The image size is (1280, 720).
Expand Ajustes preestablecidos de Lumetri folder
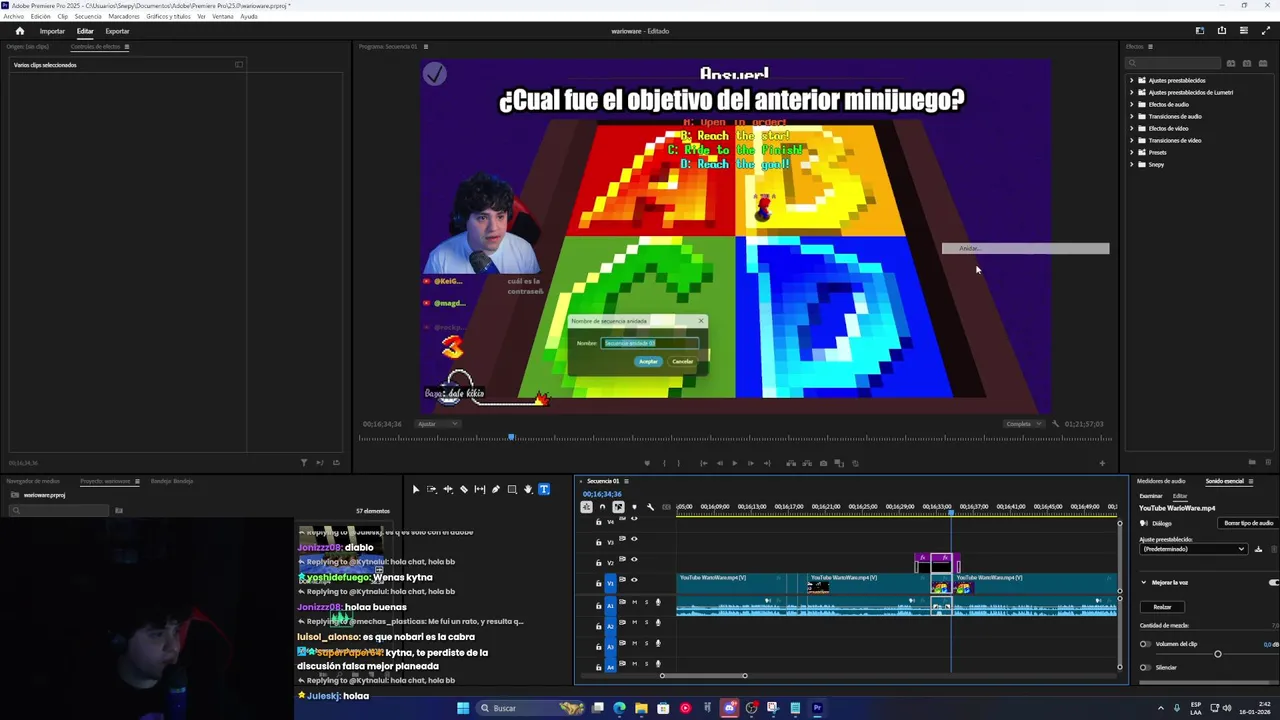[1132, 92]
